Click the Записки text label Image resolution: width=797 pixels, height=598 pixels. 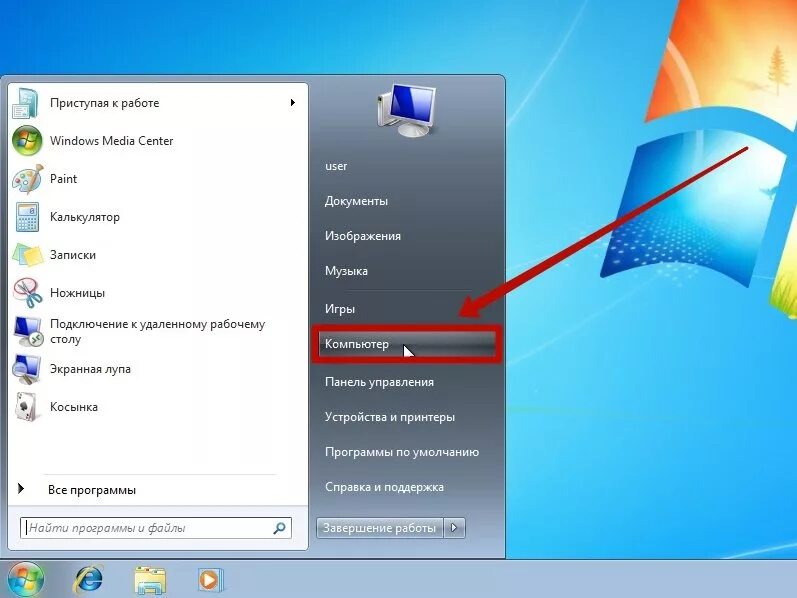coord(73,255)
